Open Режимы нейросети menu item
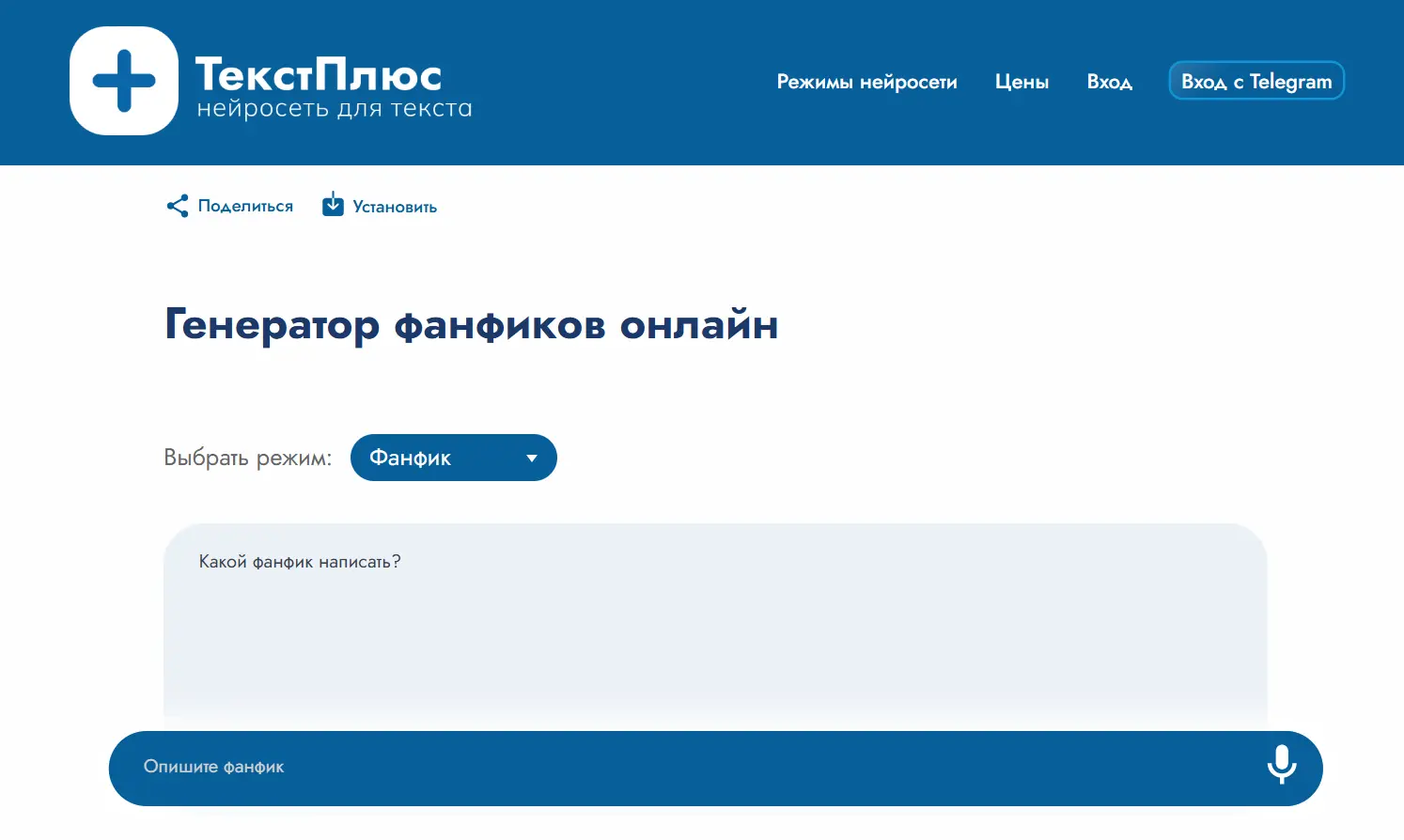Viewport: 1404px width, 840px height. 866,82
